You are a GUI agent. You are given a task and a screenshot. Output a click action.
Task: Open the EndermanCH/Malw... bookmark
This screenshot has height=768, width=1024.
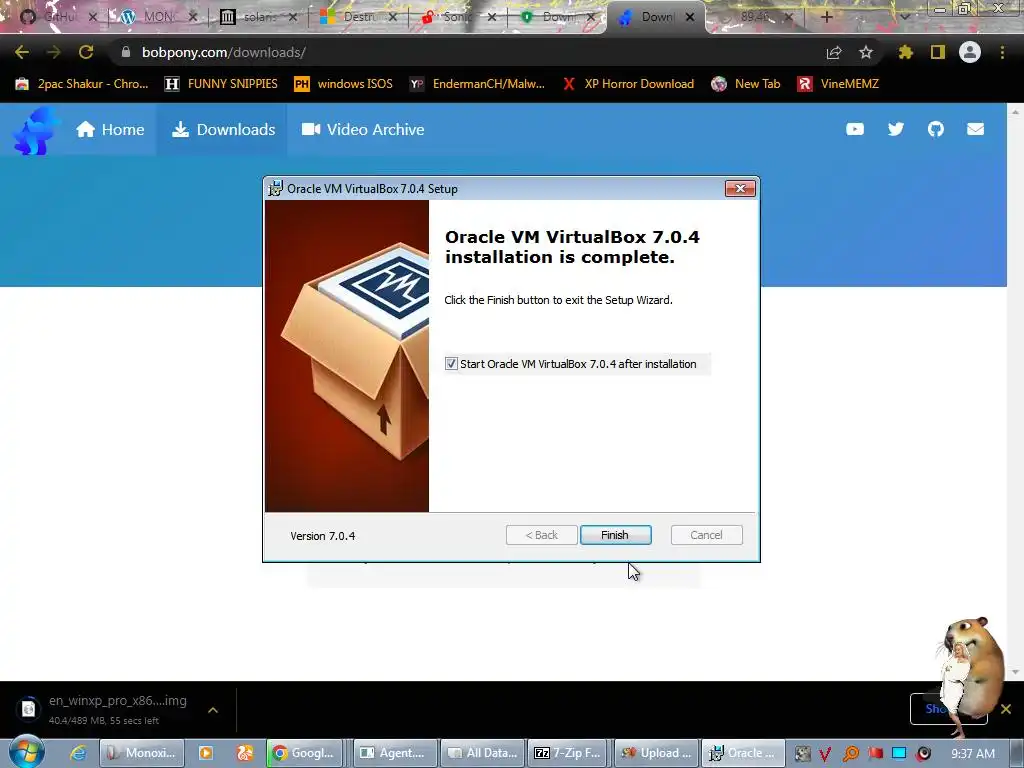(x=477, y=84)
